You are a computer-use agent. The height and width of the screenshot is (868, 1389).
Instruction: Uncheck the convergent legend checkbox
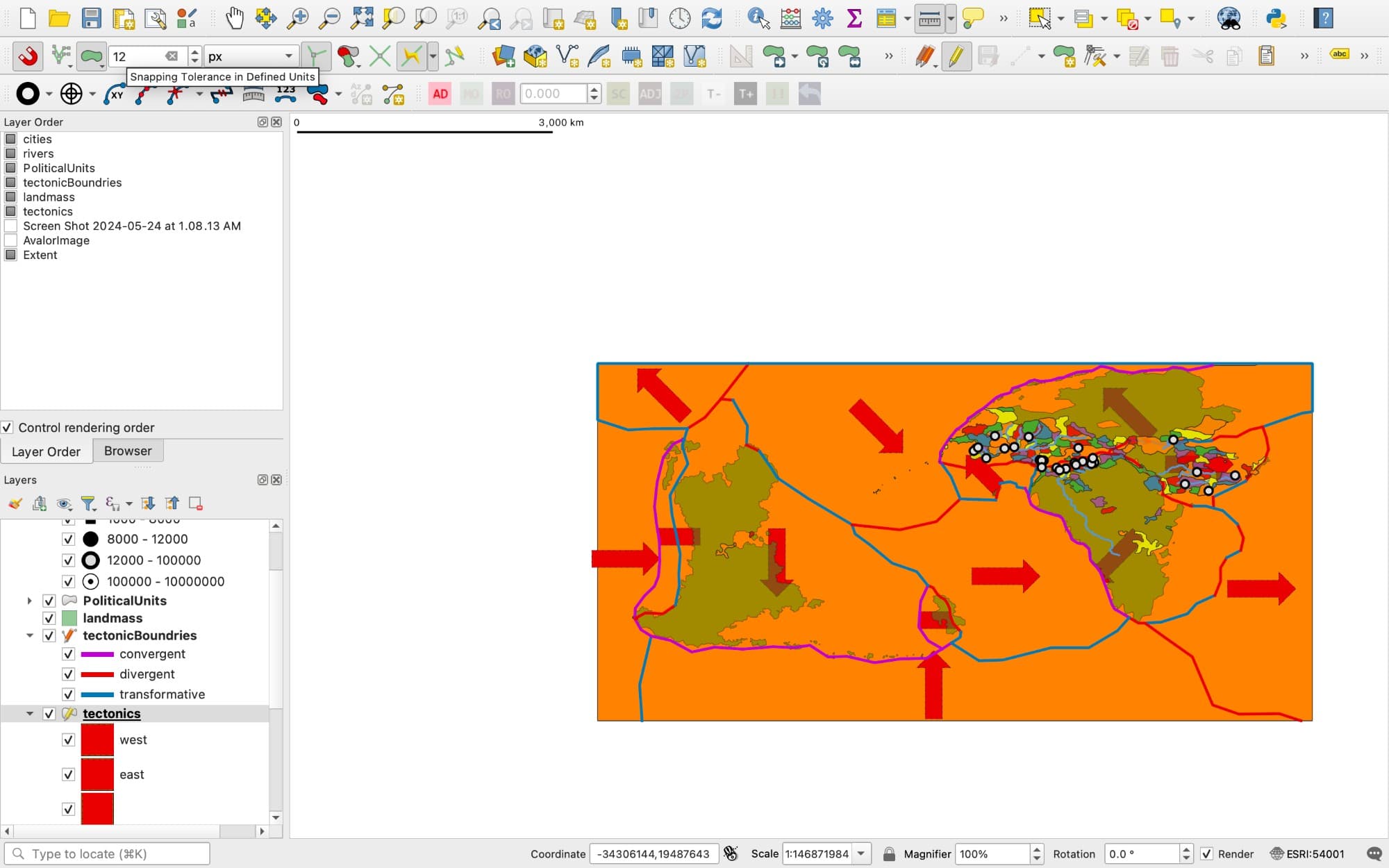(68, 654)
